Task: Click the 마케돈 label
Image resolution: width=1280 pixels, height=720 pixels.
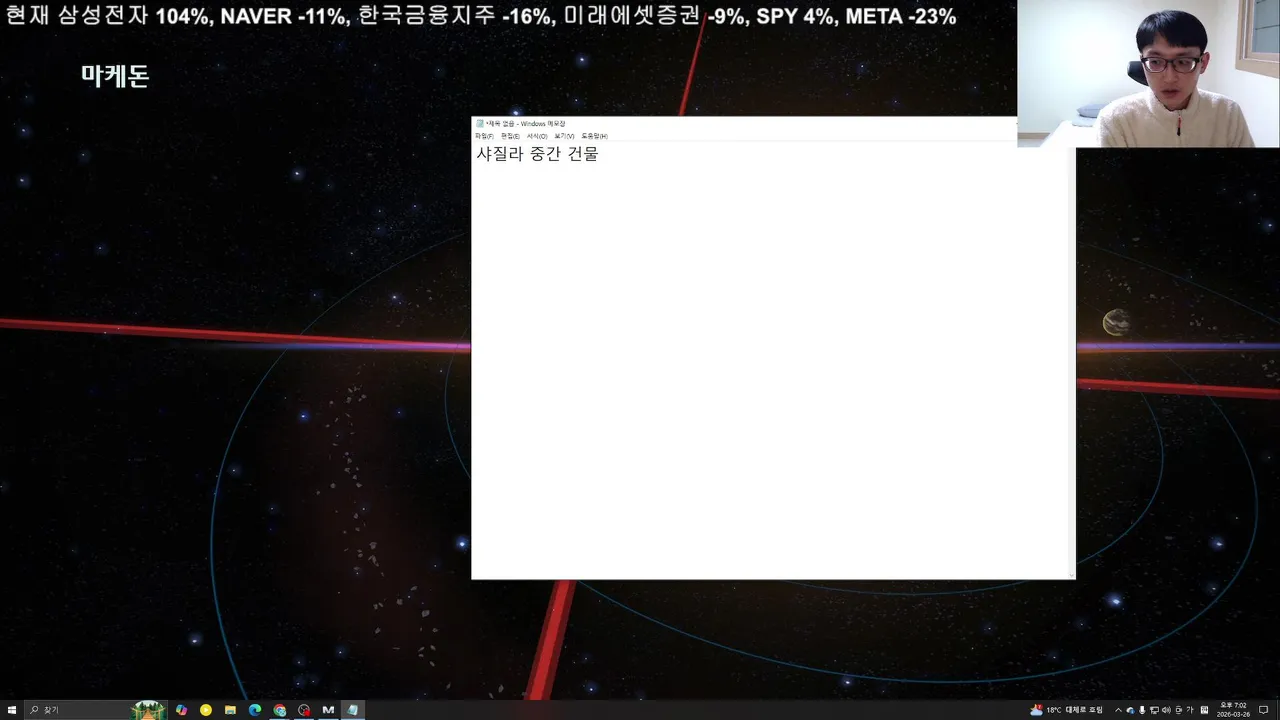Action: click(115, 76)
